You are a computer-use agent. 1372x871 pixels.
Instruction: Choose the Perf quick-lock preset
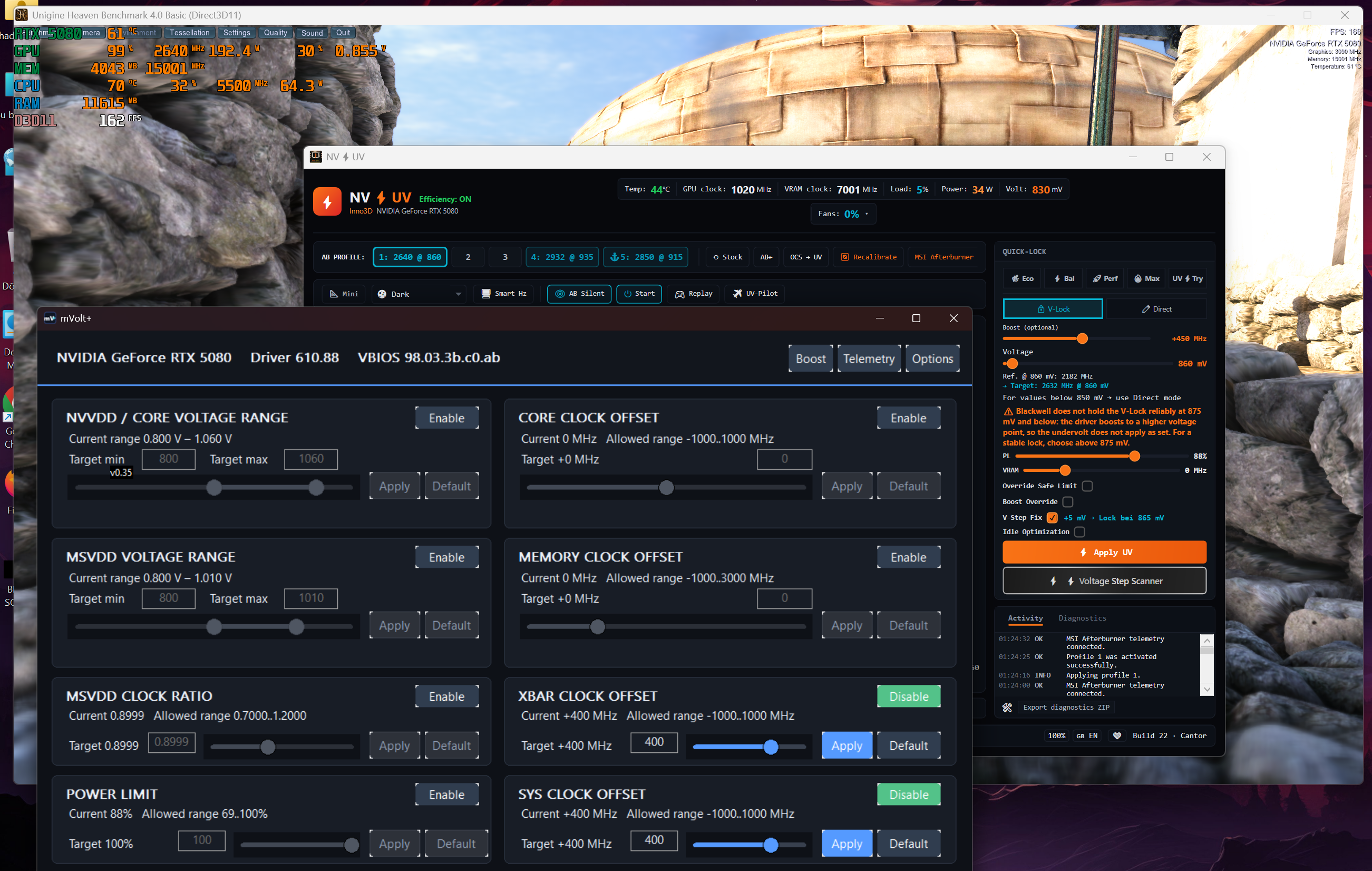click(1105, 279)
